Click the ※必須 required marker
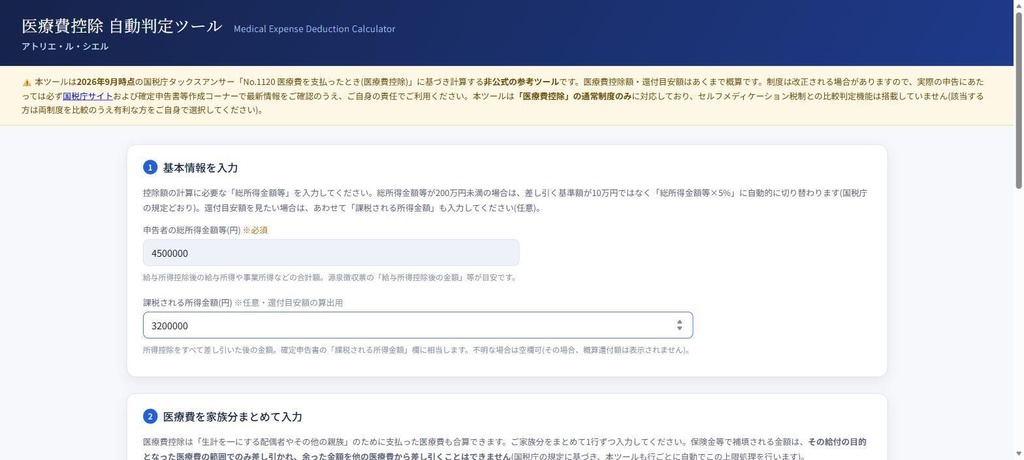 click(x=255, y=230)
